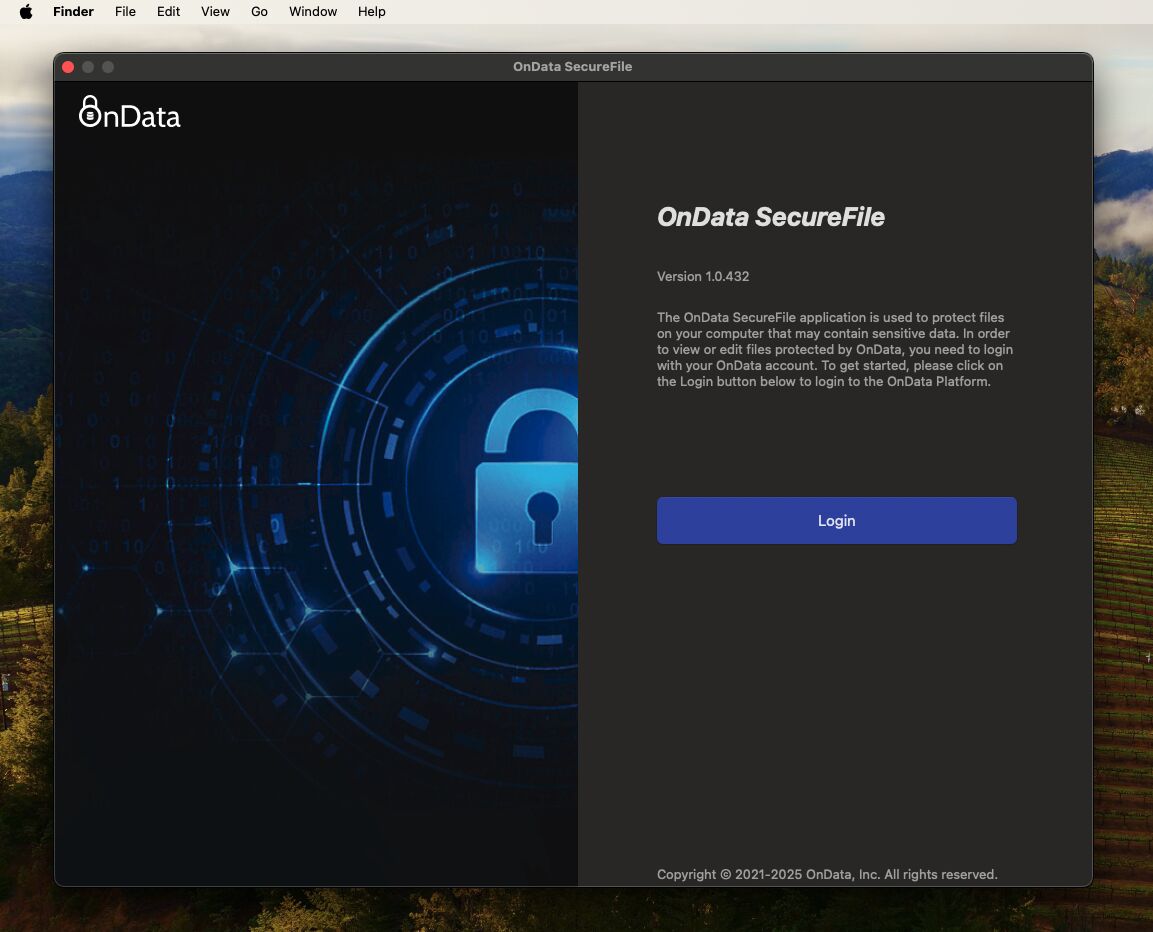Open the Finder menu
This screenshot has height=932, width=1153.
pos(74,11)
